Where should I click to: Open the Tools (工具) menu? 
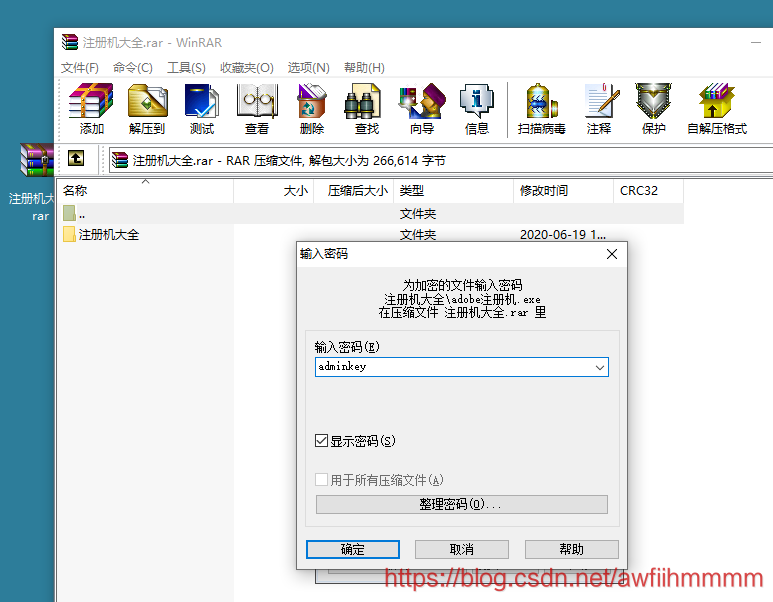[x=186, y=68]
